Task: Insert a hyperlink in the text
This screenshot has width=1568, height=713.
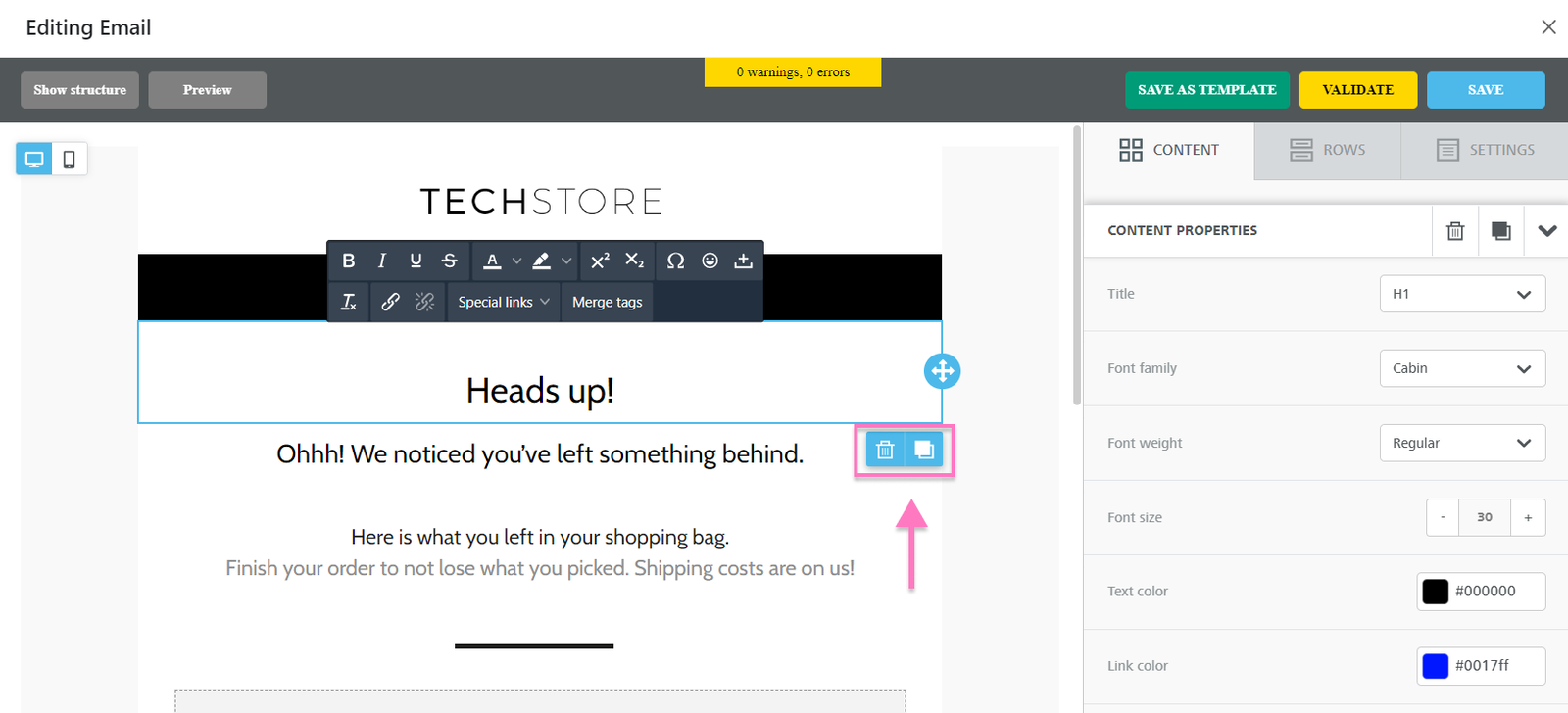Action: coord(390,302)
